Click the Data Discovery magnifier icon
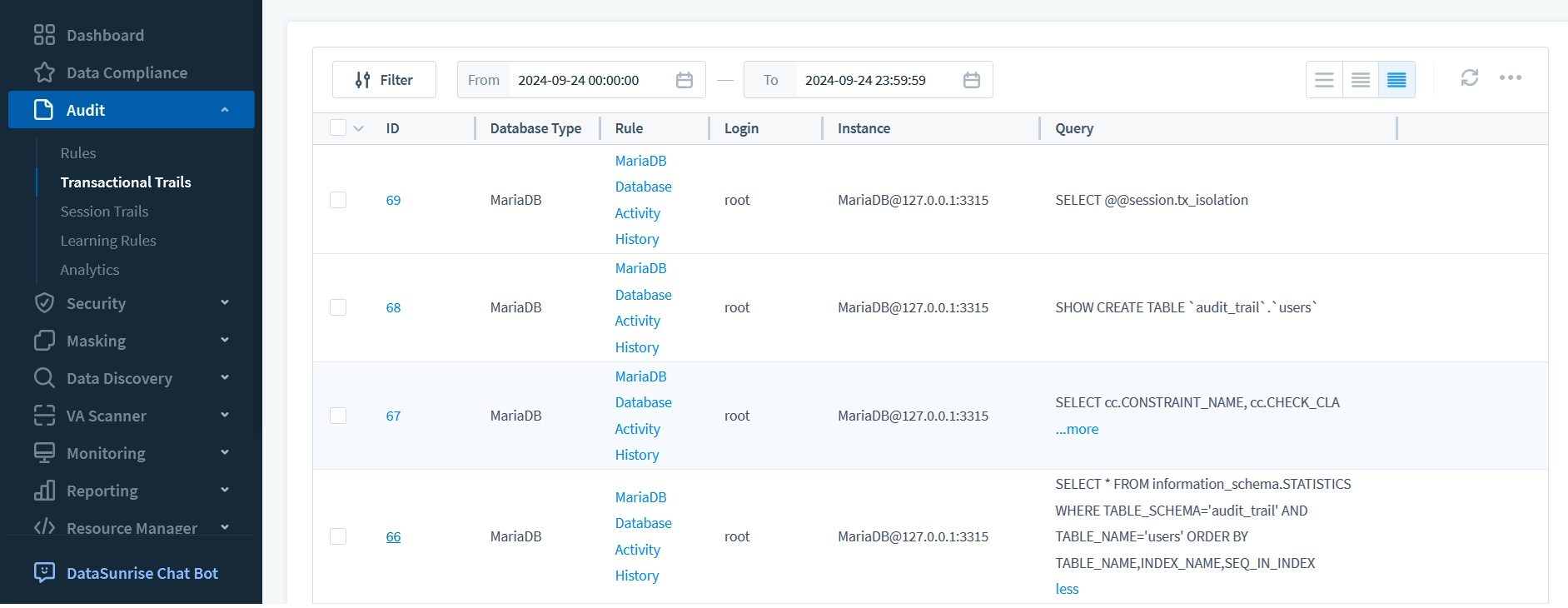This screenshot has width=1568, height=608. [x=44, y=378]
